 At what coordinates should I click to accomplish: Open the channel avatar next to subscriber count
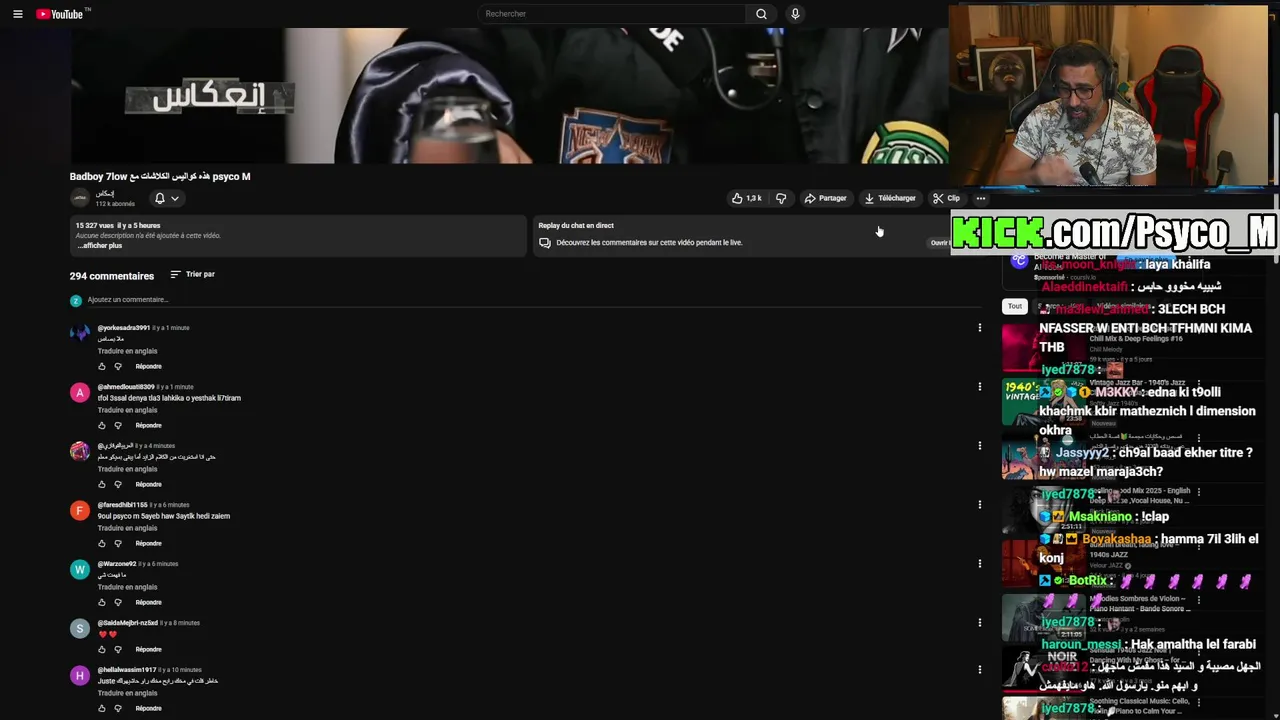(80, 198)
